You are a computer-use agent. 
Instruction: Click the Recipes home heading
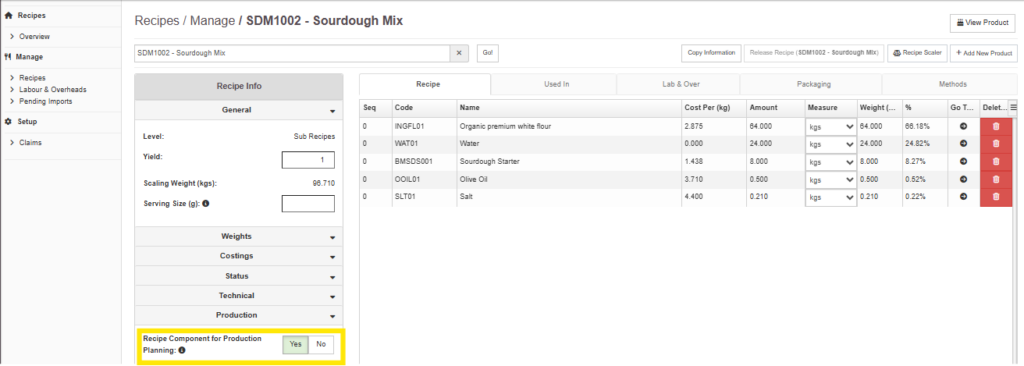(x=25, y=15)
